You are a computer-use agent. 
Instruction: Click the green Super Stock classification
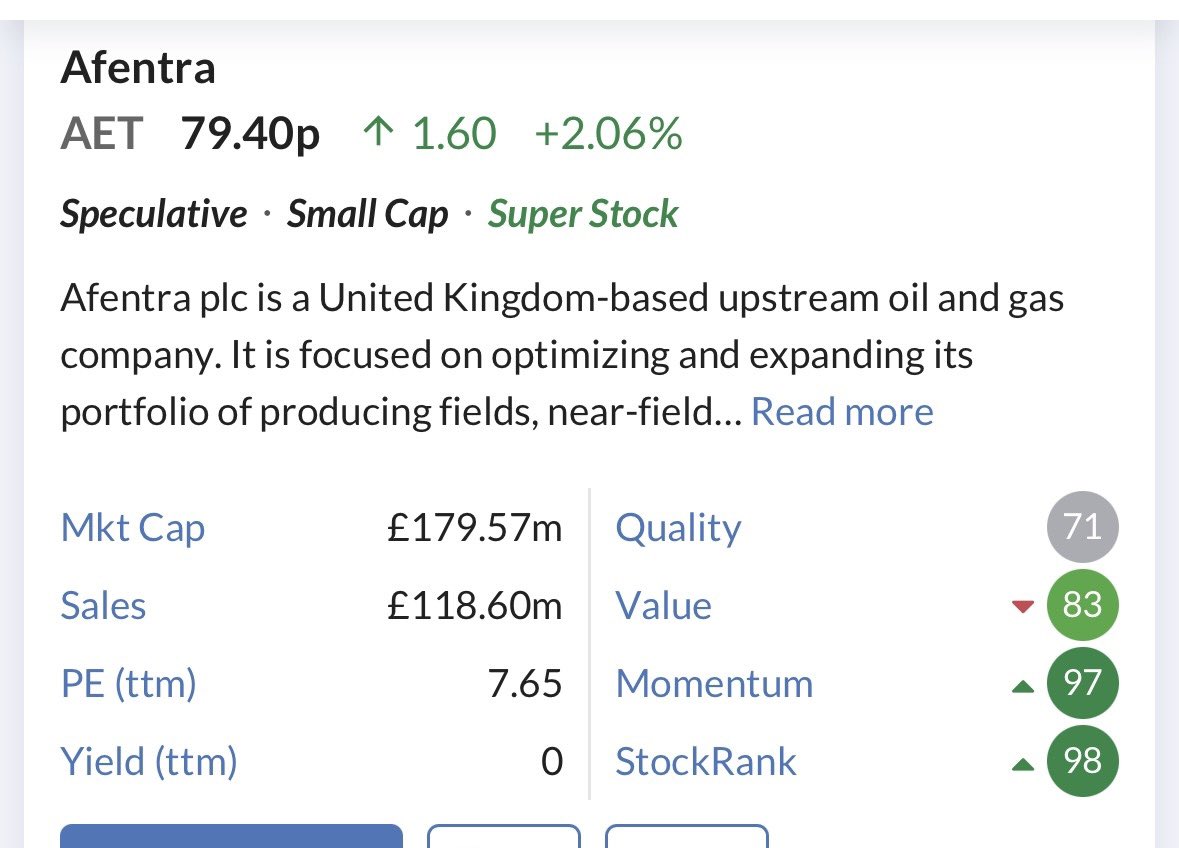pyautogui.click(x=583, y=214)
